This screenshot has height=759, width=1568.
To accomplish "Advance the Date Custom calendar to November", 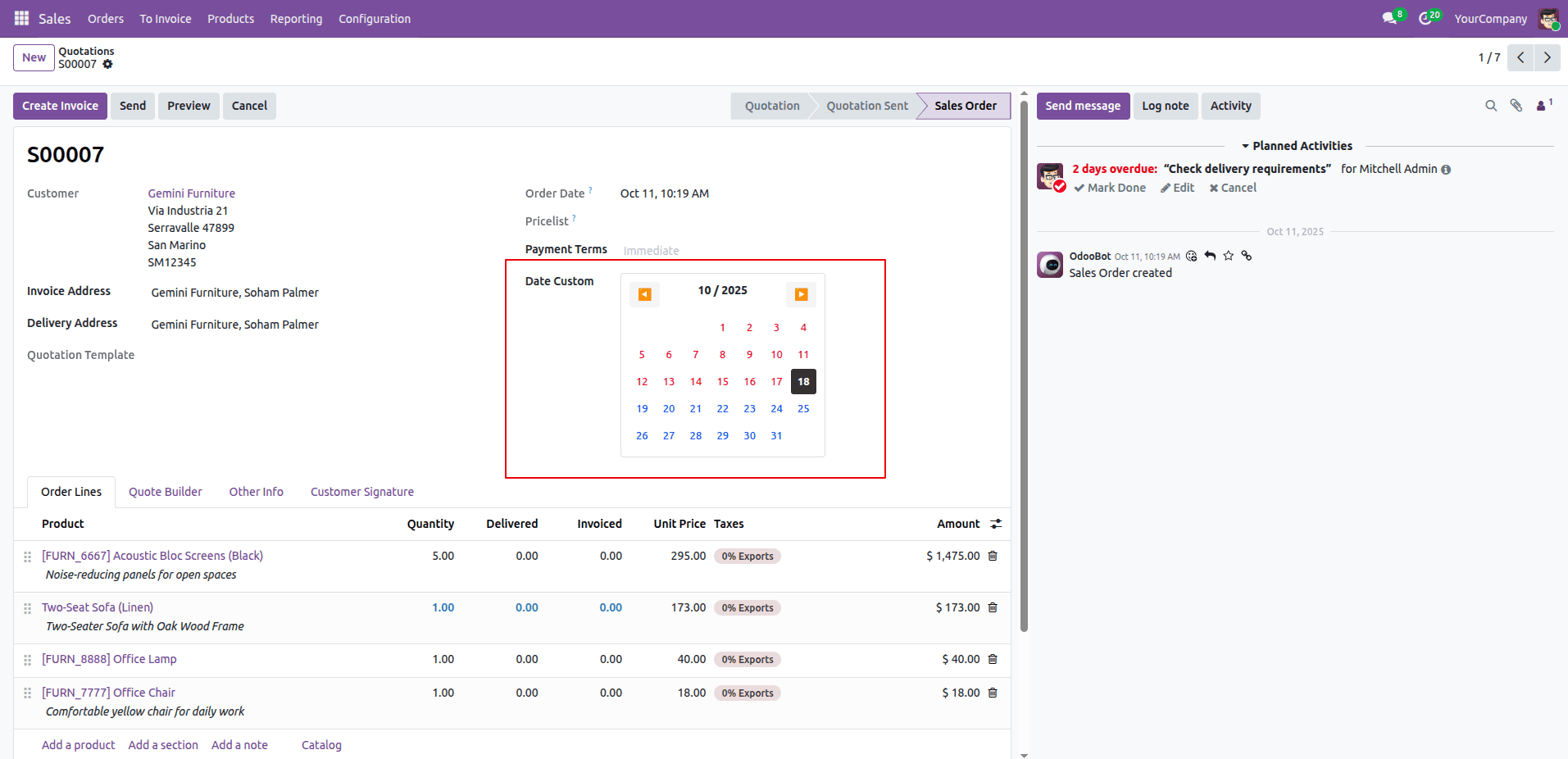I will [x=801, y=294].
